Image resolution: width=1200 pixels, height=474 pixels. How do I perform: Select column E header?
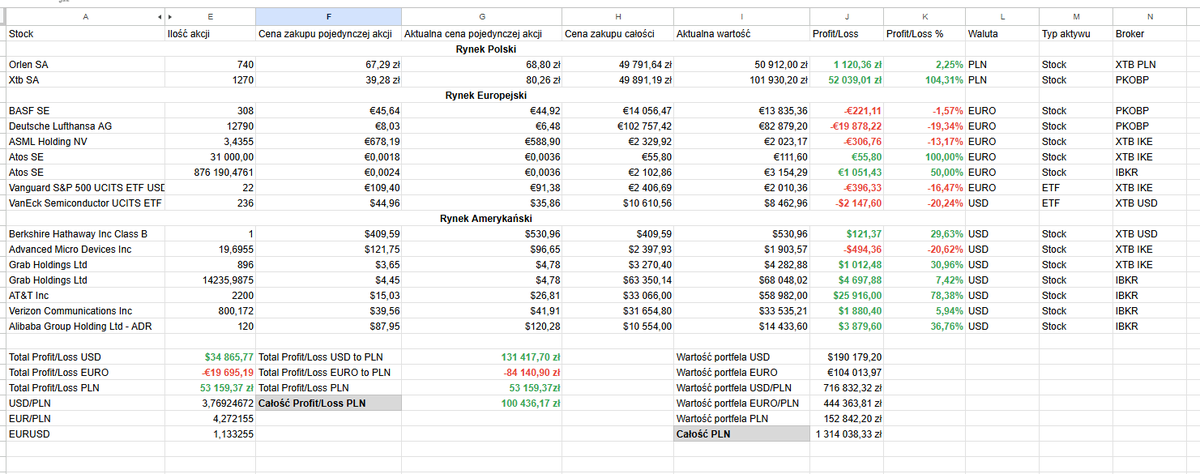[x=210, y=17]
